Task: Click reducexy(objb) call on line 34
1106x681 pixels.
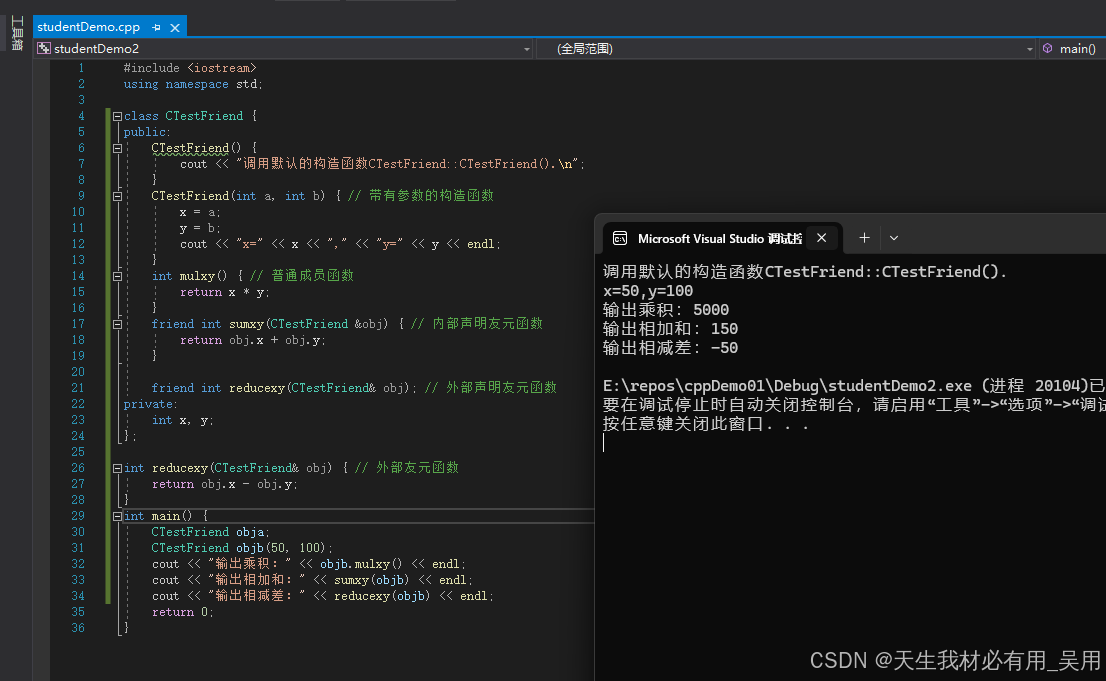Action: click(382, 596)
